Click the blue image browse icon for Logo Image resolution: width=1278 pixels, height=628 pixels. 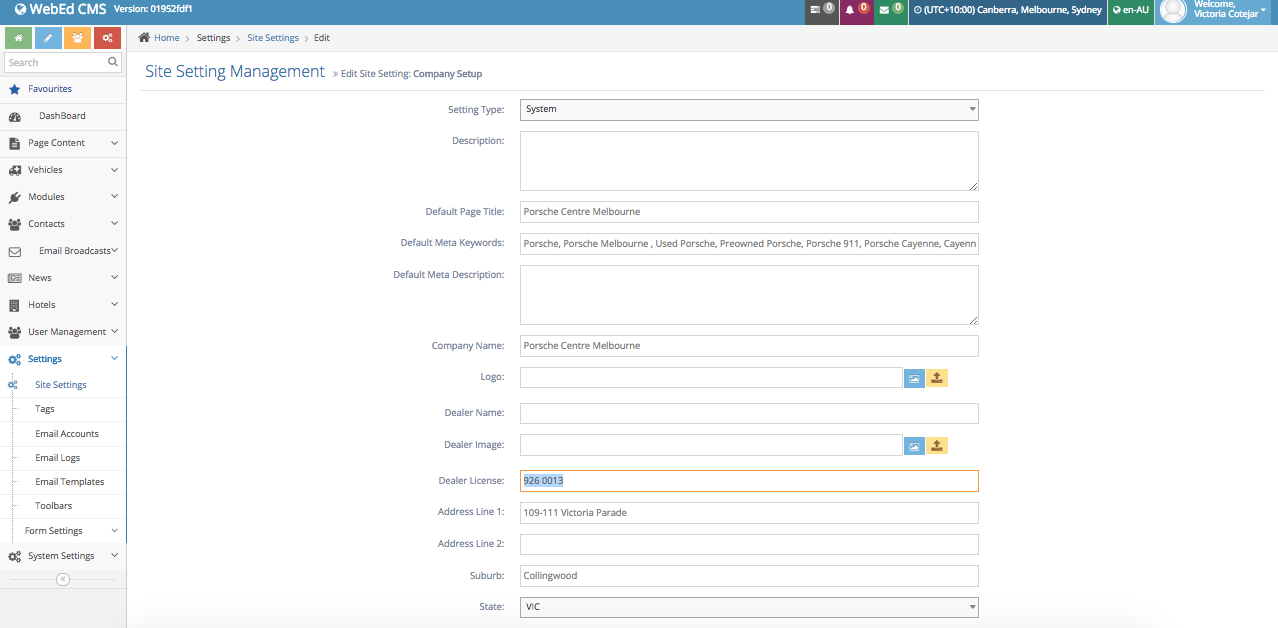click(x=914, y=378)
